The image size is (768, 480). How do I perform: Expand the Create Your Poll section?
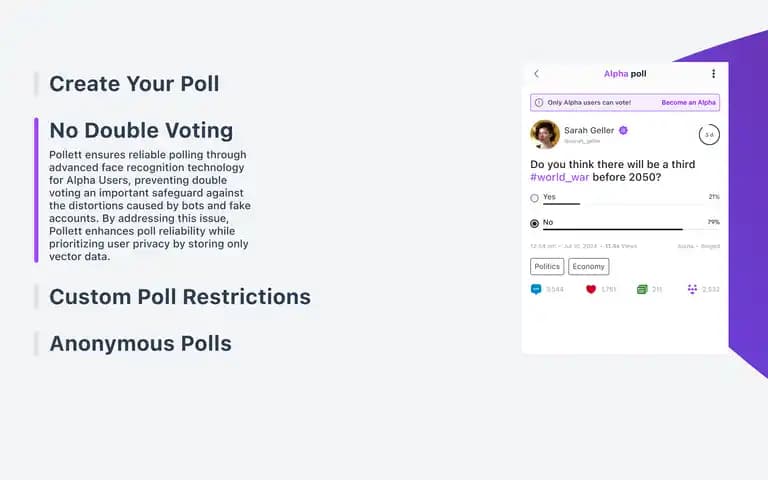point(134,84)
